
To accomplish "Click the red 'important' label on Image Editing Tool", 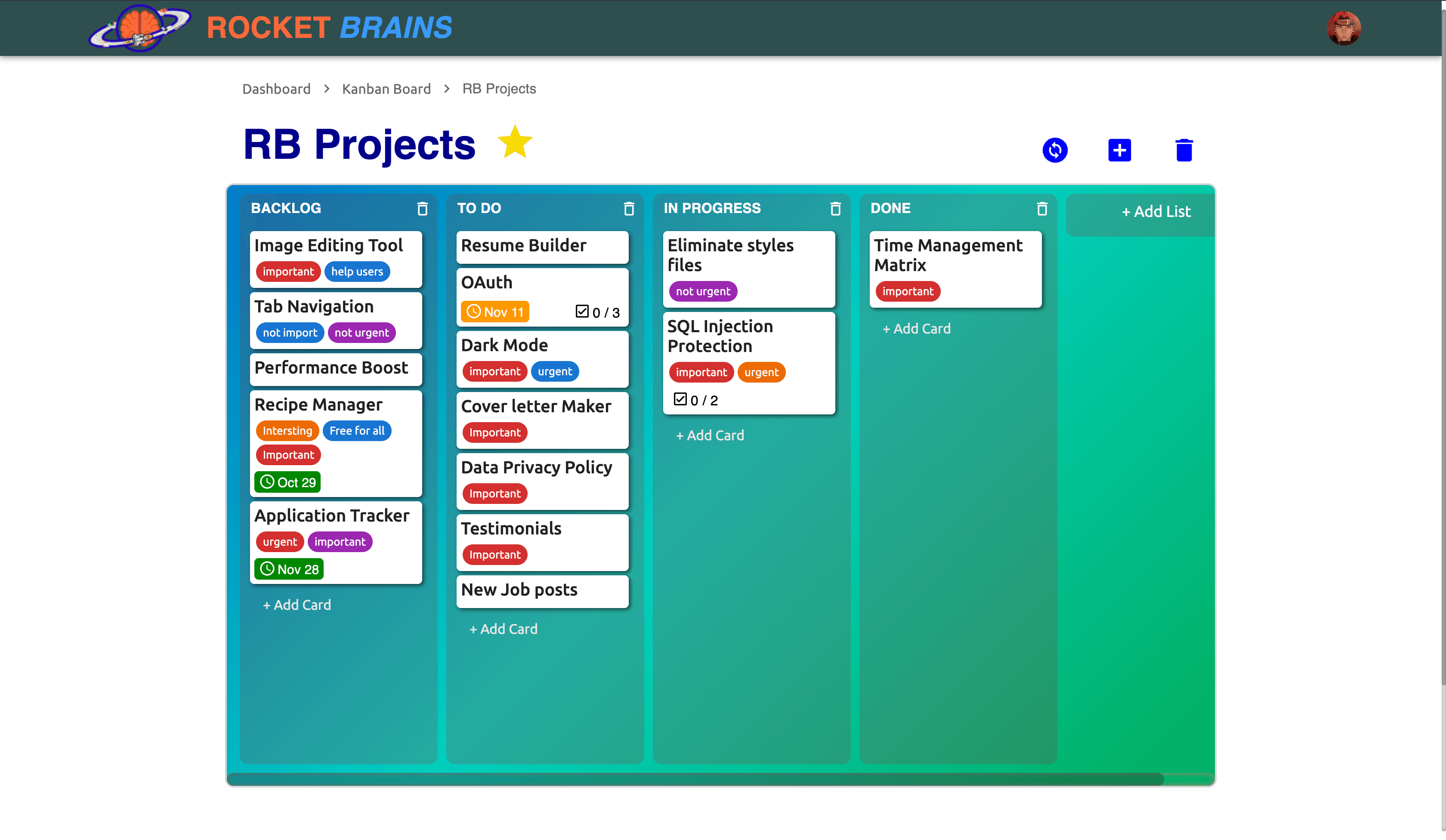I will tap(288, 272).
